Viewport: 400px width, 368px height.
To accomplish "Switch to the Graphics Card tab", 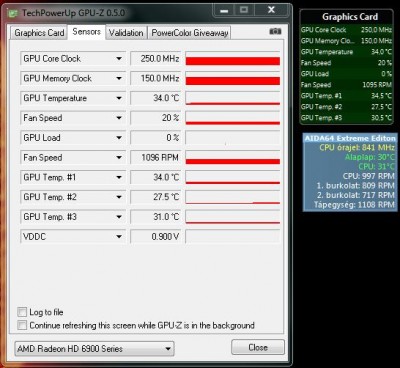I will point(39,33).
